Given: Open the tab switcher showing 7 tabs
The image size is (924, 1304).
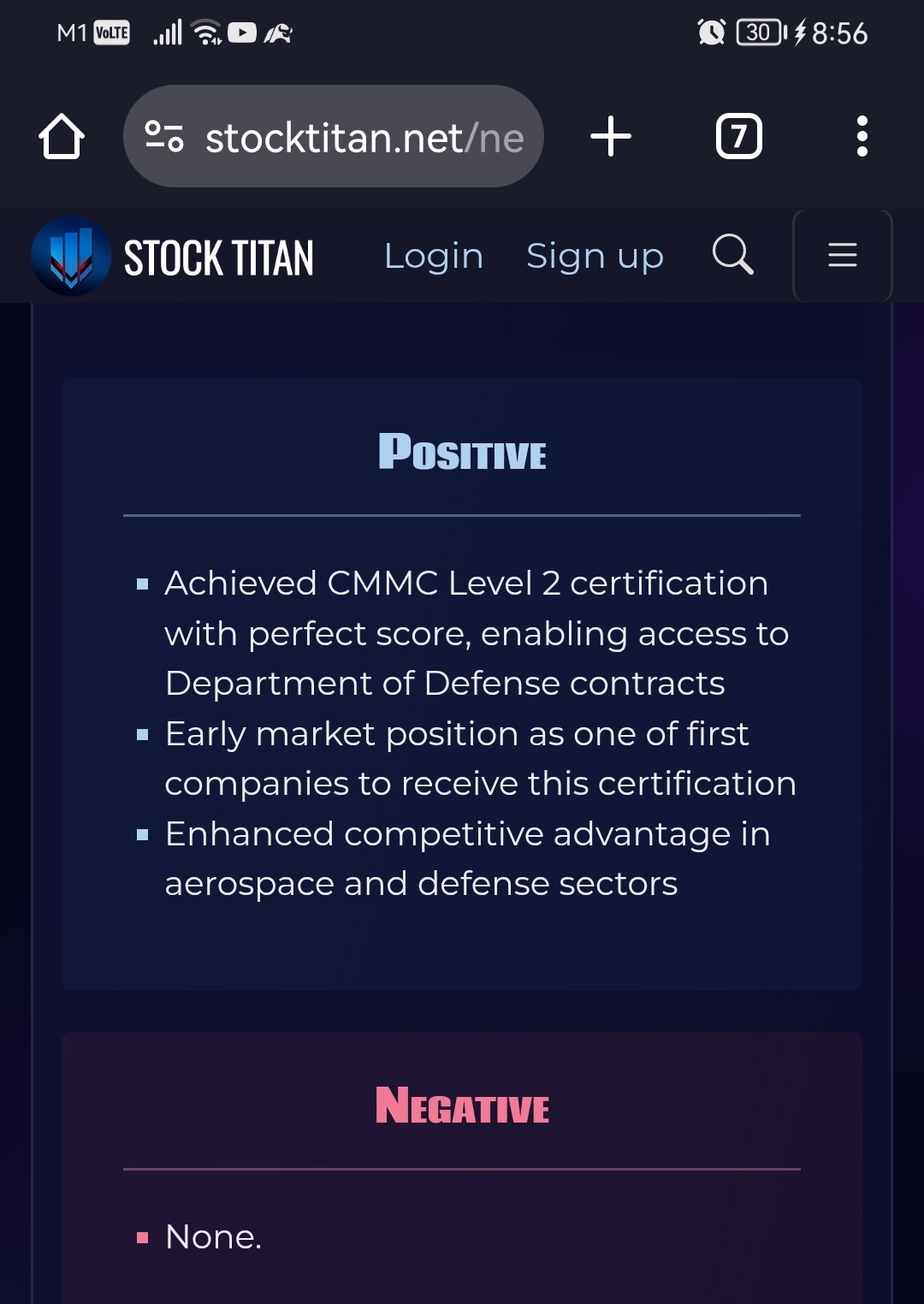Looking at the screenshot, I should pyautogui.click(x=738, y=137).
